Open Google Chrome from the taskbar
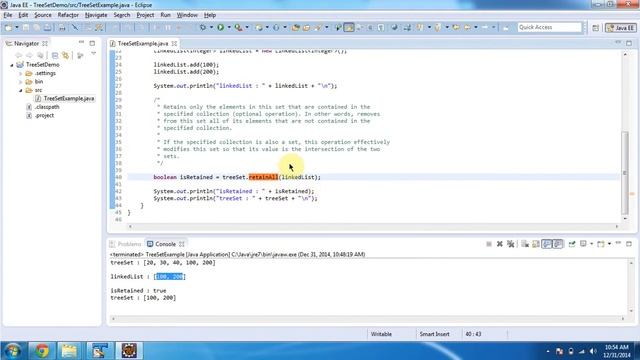The width and height of the screenshot is (640, 360). tap(42, 350)
